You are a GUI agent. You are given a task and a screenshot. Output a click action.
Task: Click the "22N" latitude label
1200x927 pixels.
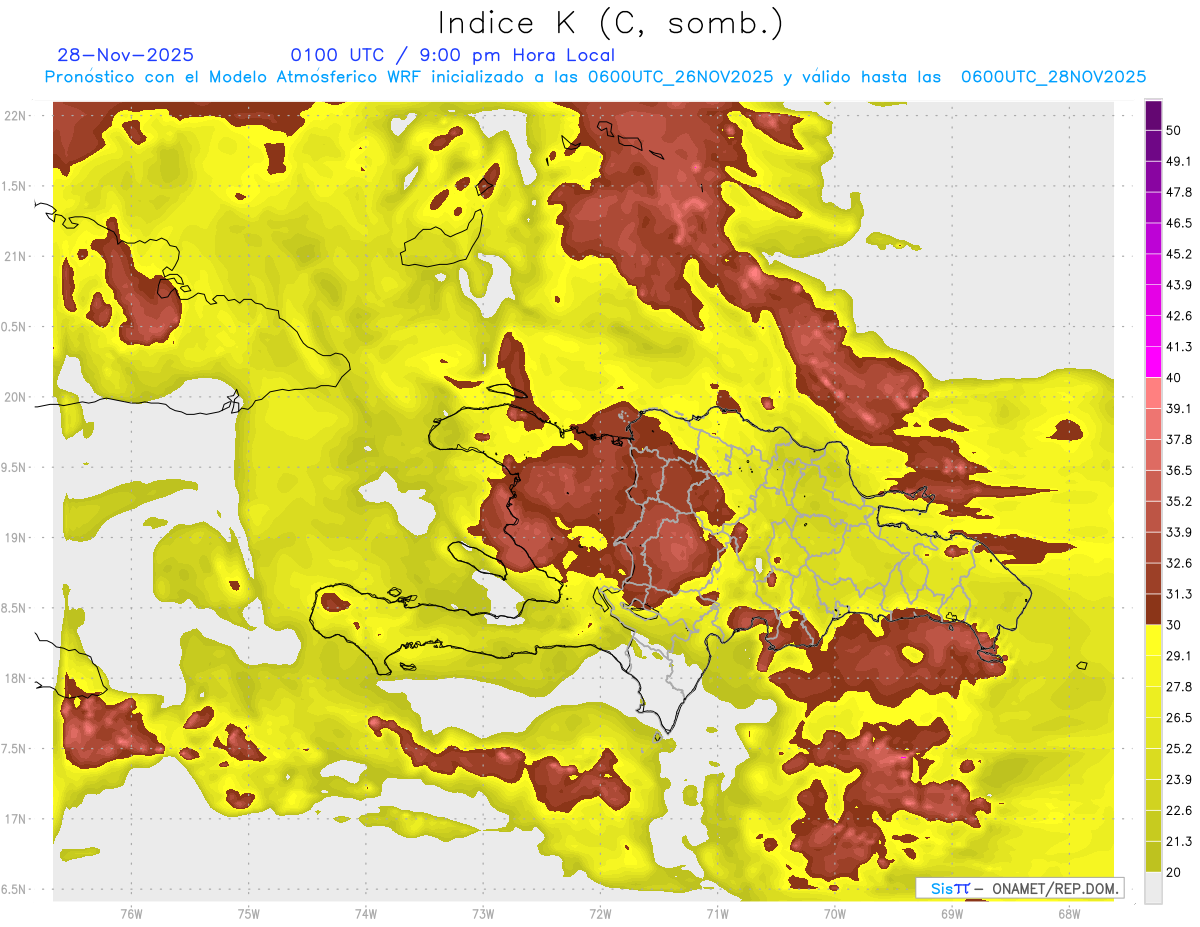click(16, 116)
